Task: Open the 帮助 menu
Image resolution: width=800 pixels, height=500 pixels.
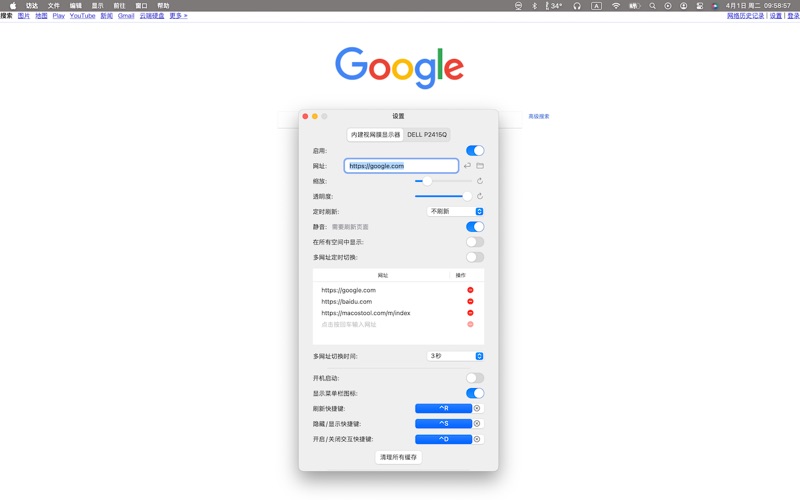Action: coord(163,6)
